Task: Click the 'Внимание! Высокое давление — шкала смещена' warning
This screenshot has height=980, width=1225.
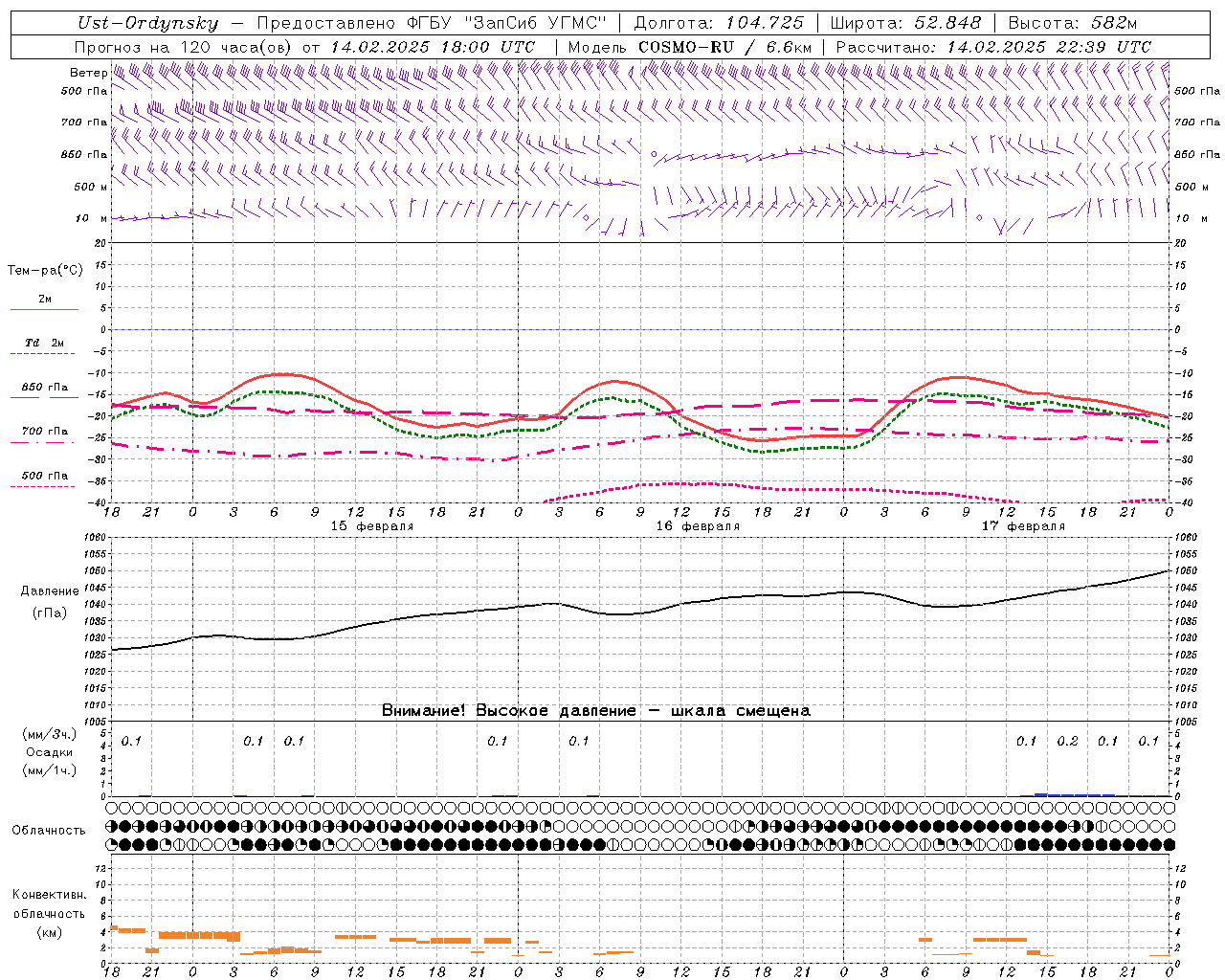Action: pos(596,711)
